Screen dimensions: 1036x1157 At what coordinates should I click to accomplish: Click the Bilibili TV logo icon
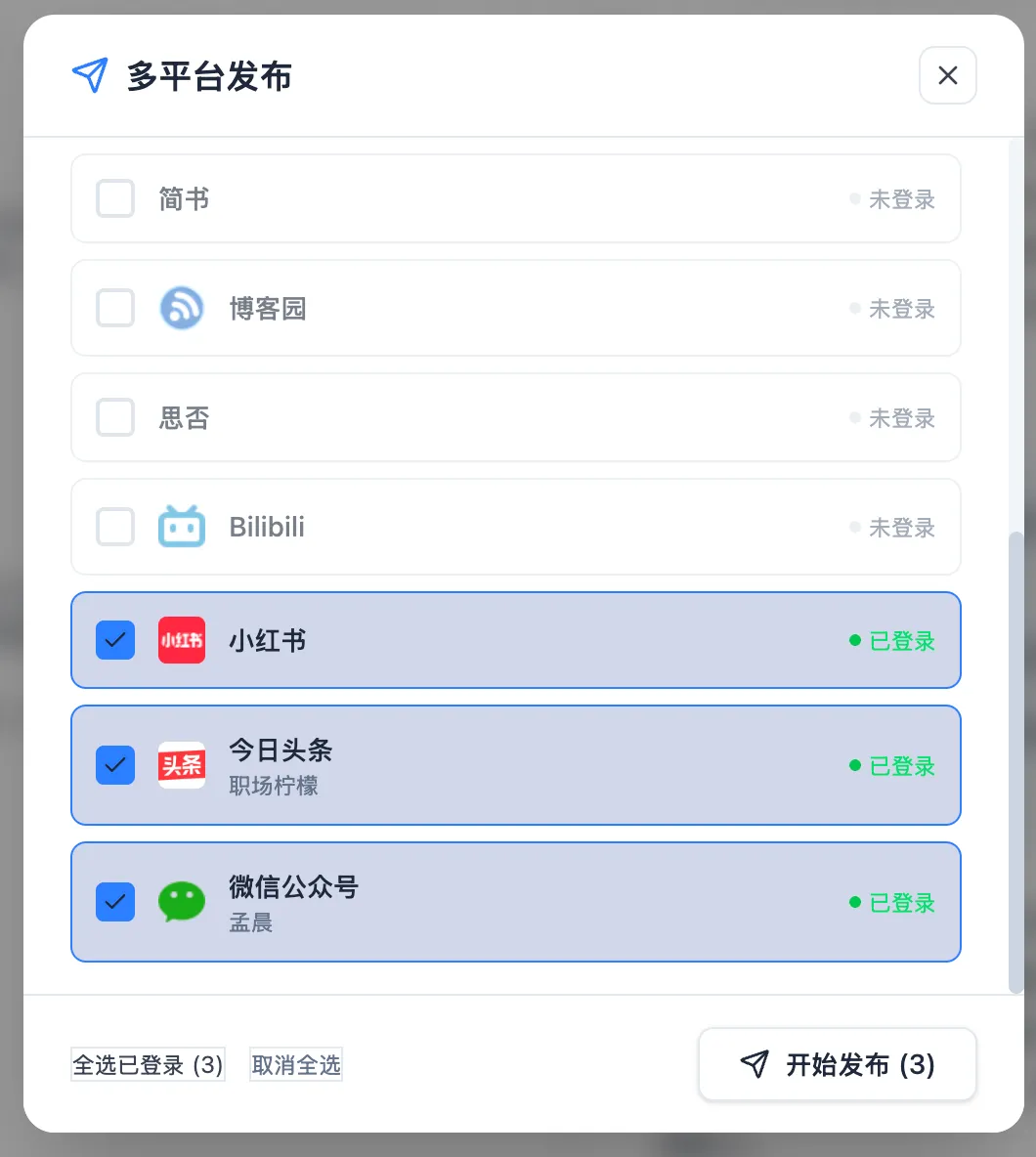[182, 526]
